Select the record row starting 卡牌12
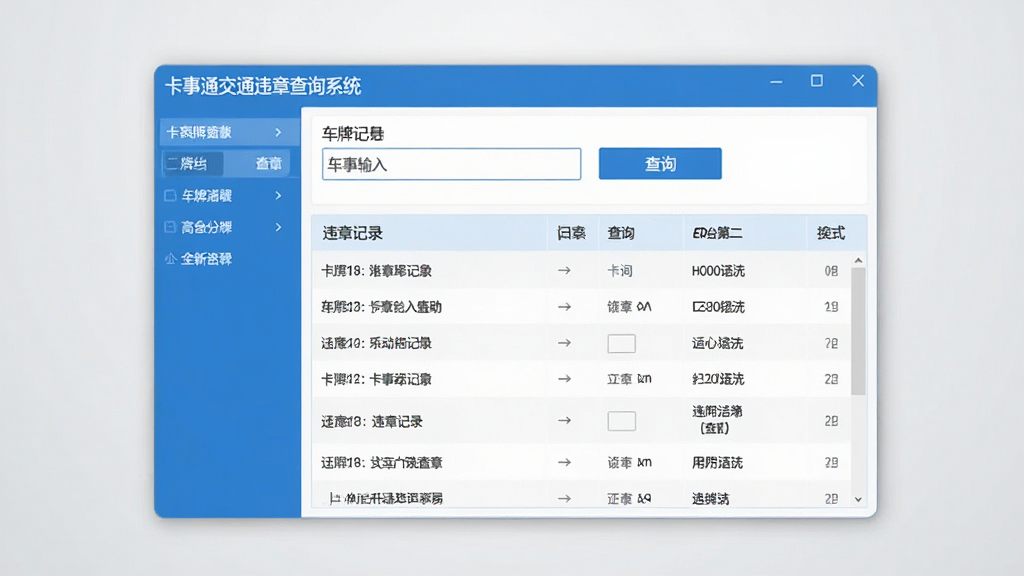 coord(581,379)
